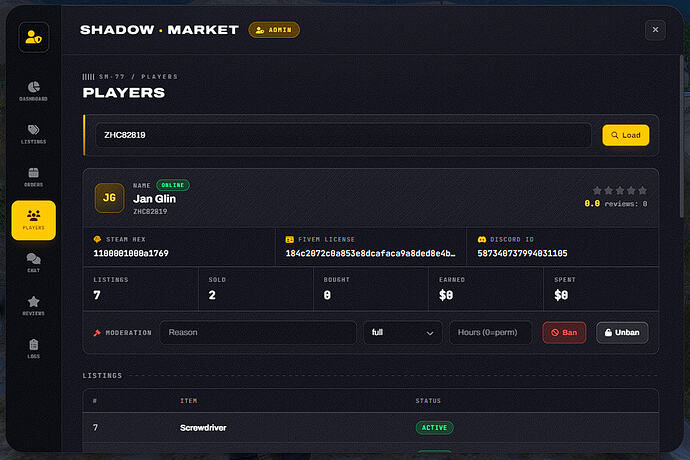Select the Screwdriver listing row
This screenshot has height=460, width=690.
tap(371, 427)
